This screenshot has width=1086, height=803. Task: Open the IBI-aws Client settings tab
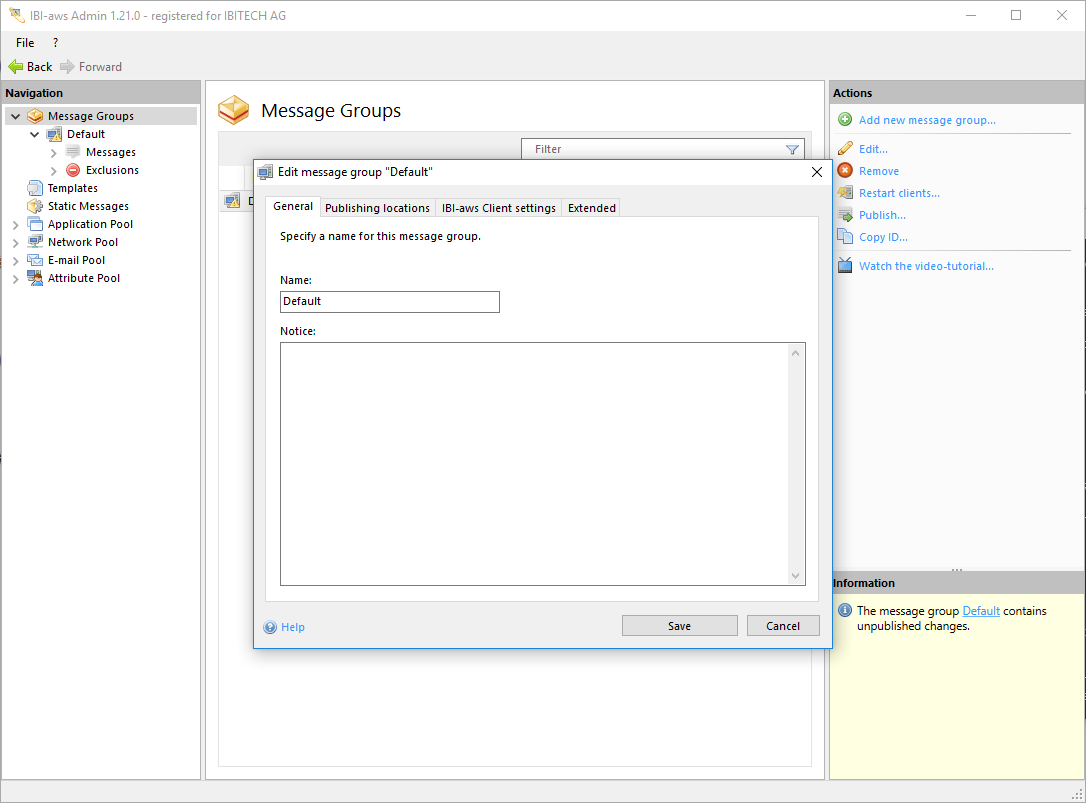pyautogui.click(x=498, y=208)
